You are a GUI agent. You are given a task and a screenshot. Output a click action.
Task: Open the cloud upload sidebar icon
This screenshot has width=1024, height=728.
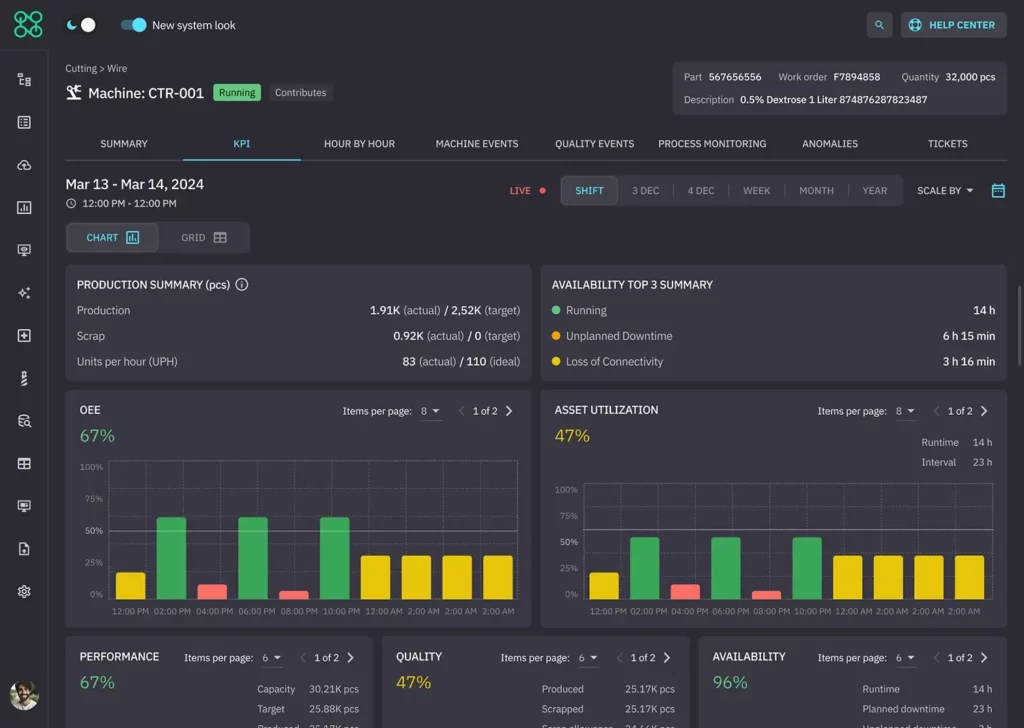(24, 165)
